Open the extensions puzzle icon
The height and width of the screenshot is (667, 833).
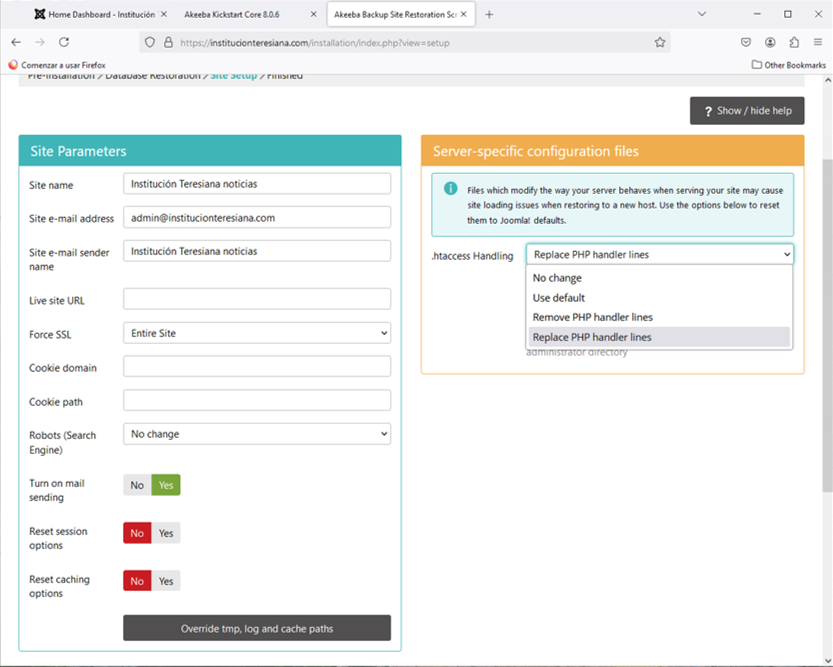pos(794,42)
